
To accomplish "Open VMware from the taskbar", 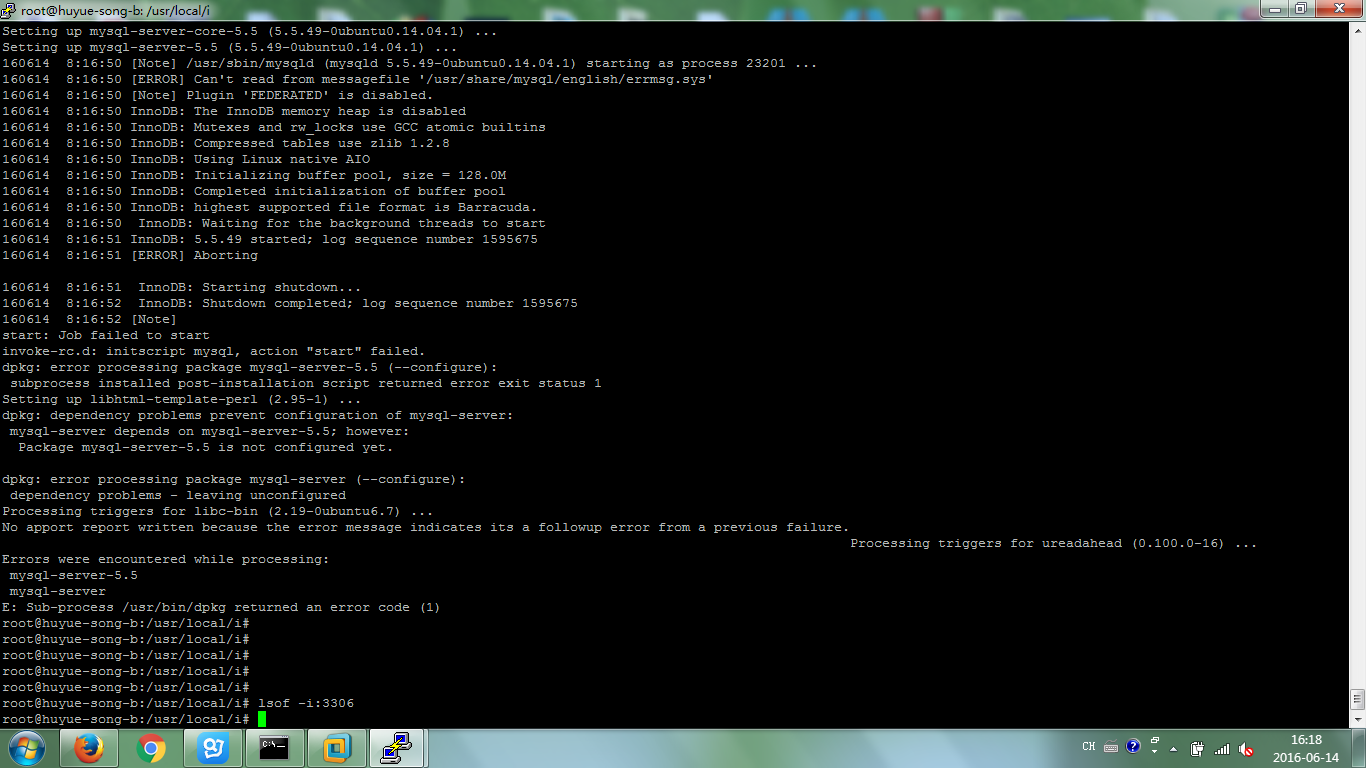I will click(338, 747).
